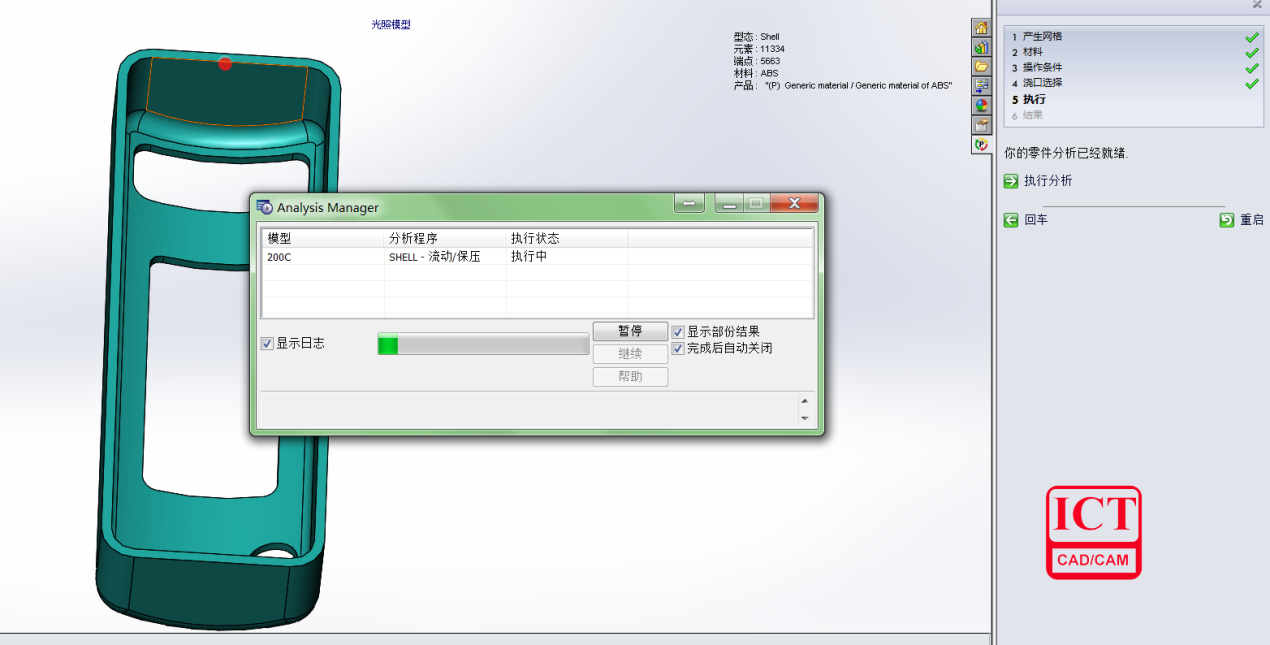The height and width of the screenshot is (645, 1270).
Task: Go to step 4 浇口选择
Action: click(x=1042, y=83)
